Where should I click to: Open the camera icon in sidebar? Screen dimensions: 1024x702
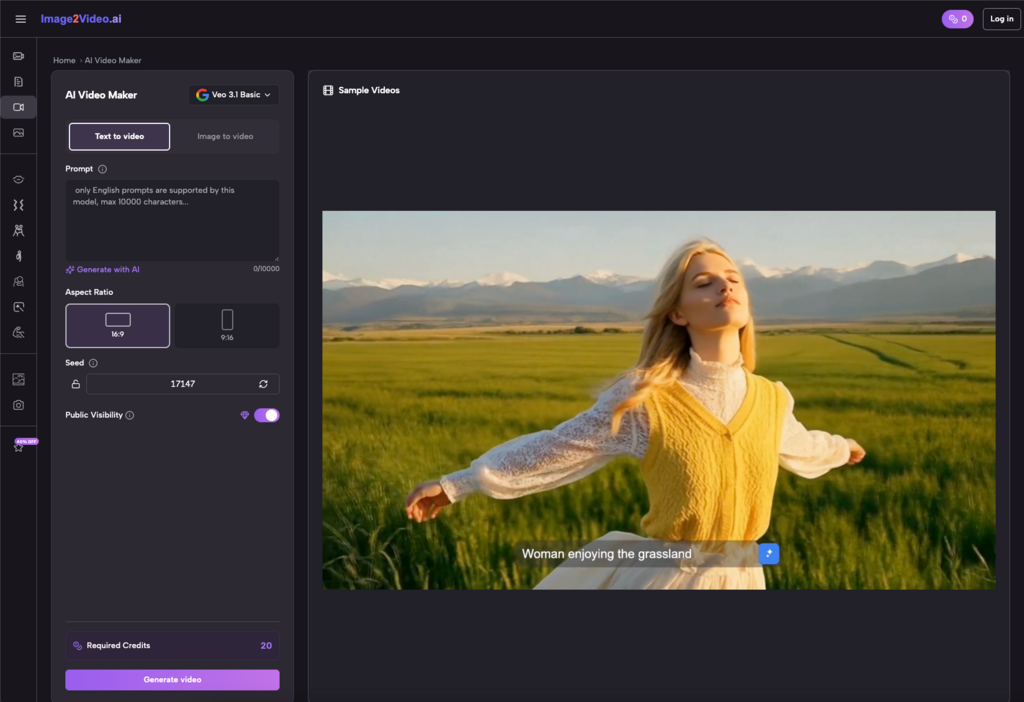click(x=18, y=405)
